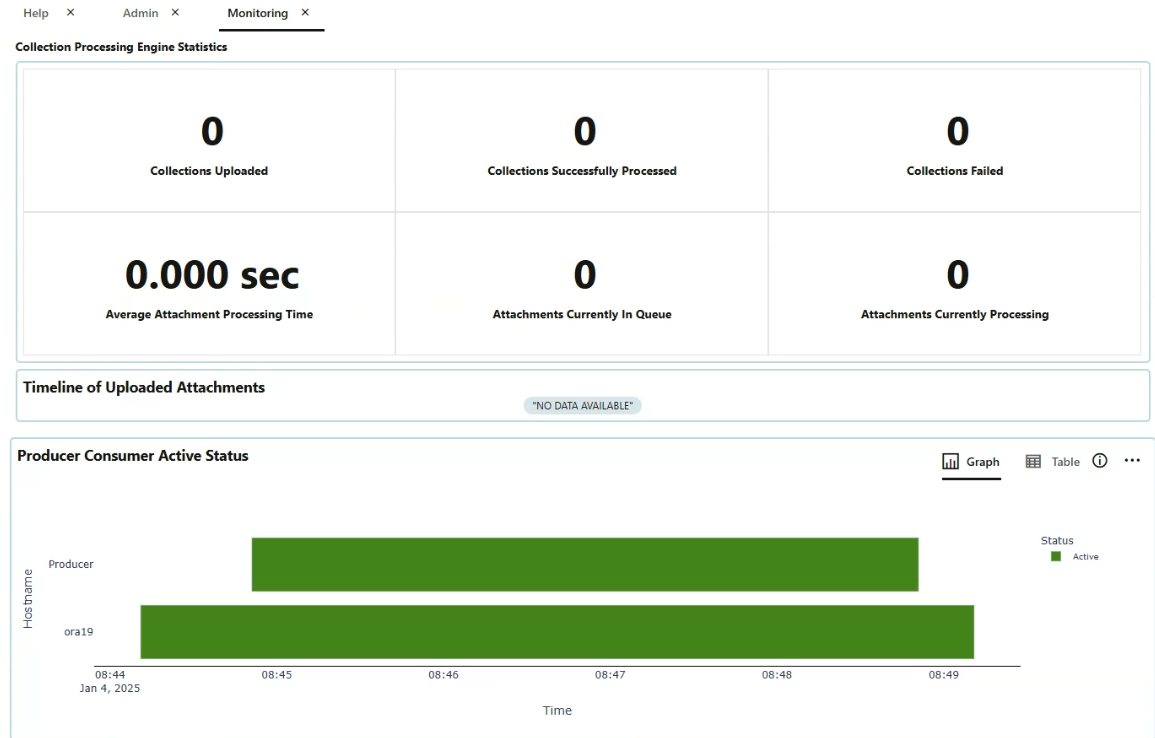Click the 08:49 time axis tick

[944, 675]
